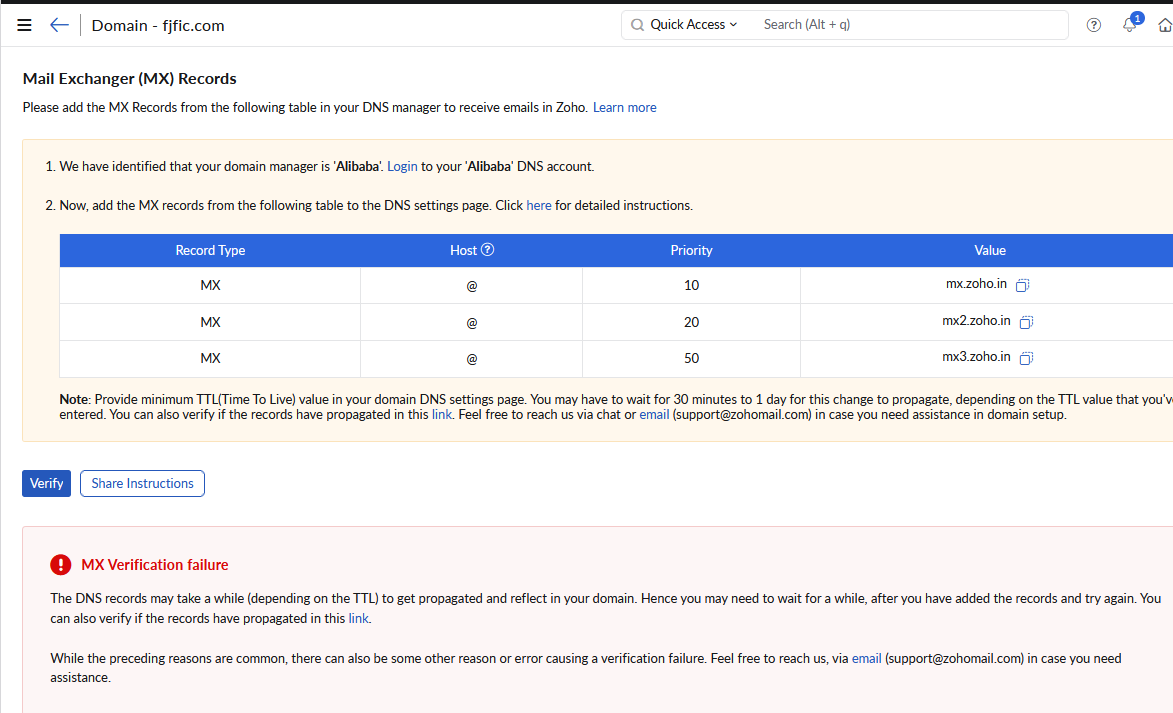The width and height of the screenshot is (1173, 713).
Task: Click Mail Exchanger (MX) Records heading
Action: point(129,79)
